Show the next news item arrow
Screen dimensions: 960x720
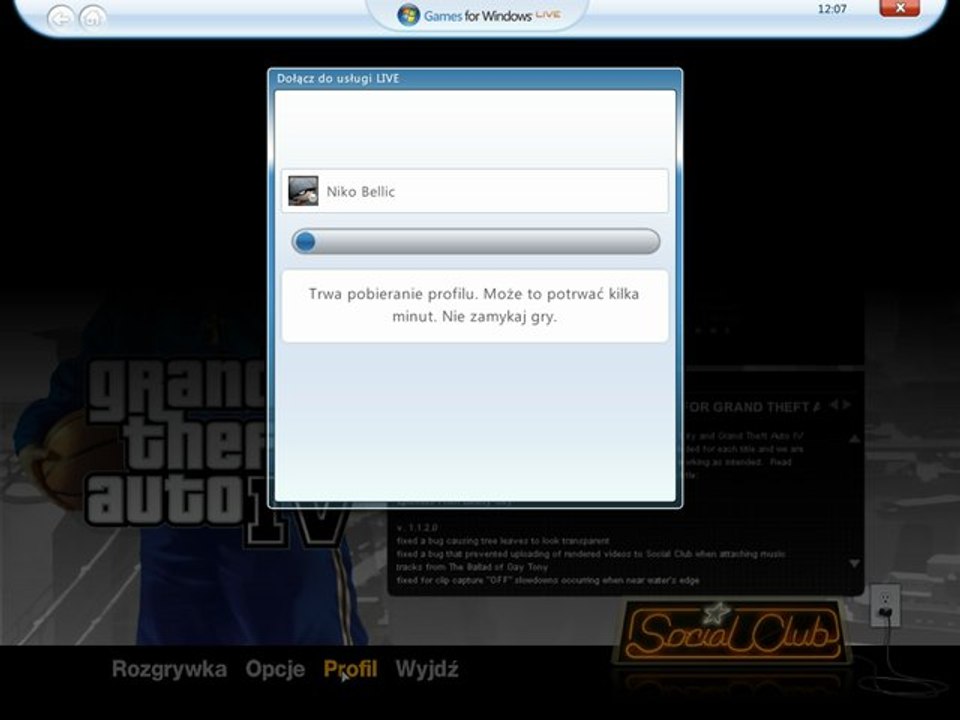[846, 405]
